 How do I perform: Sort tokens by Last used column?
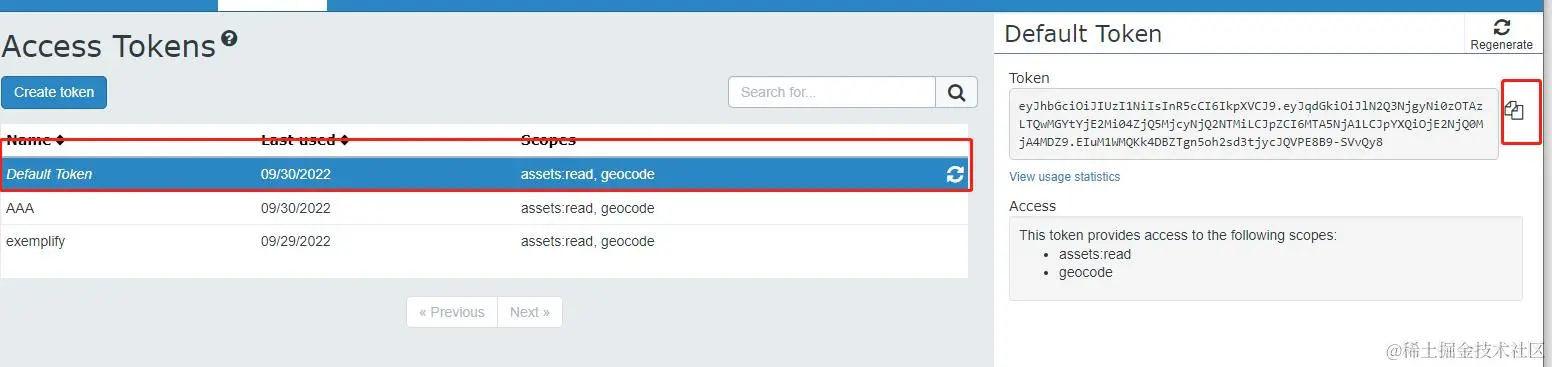[x=305, y=140]
